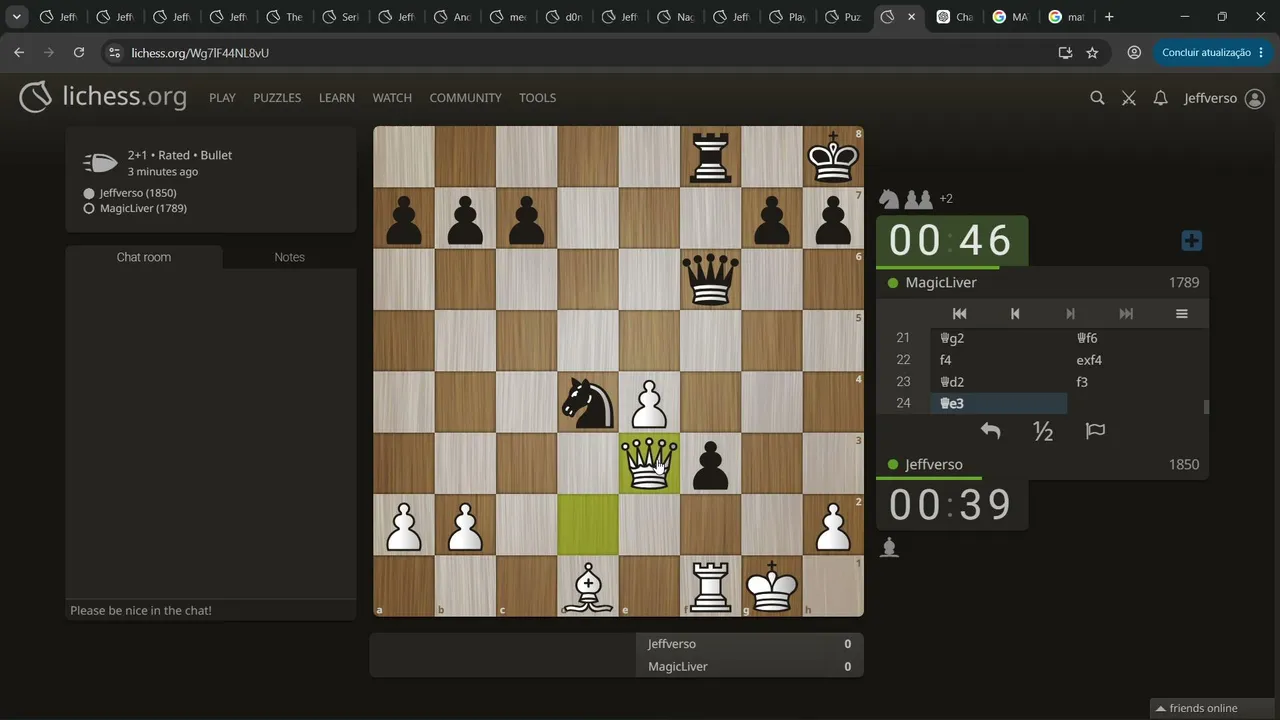Go back in browser history

(x=19, y=52)
